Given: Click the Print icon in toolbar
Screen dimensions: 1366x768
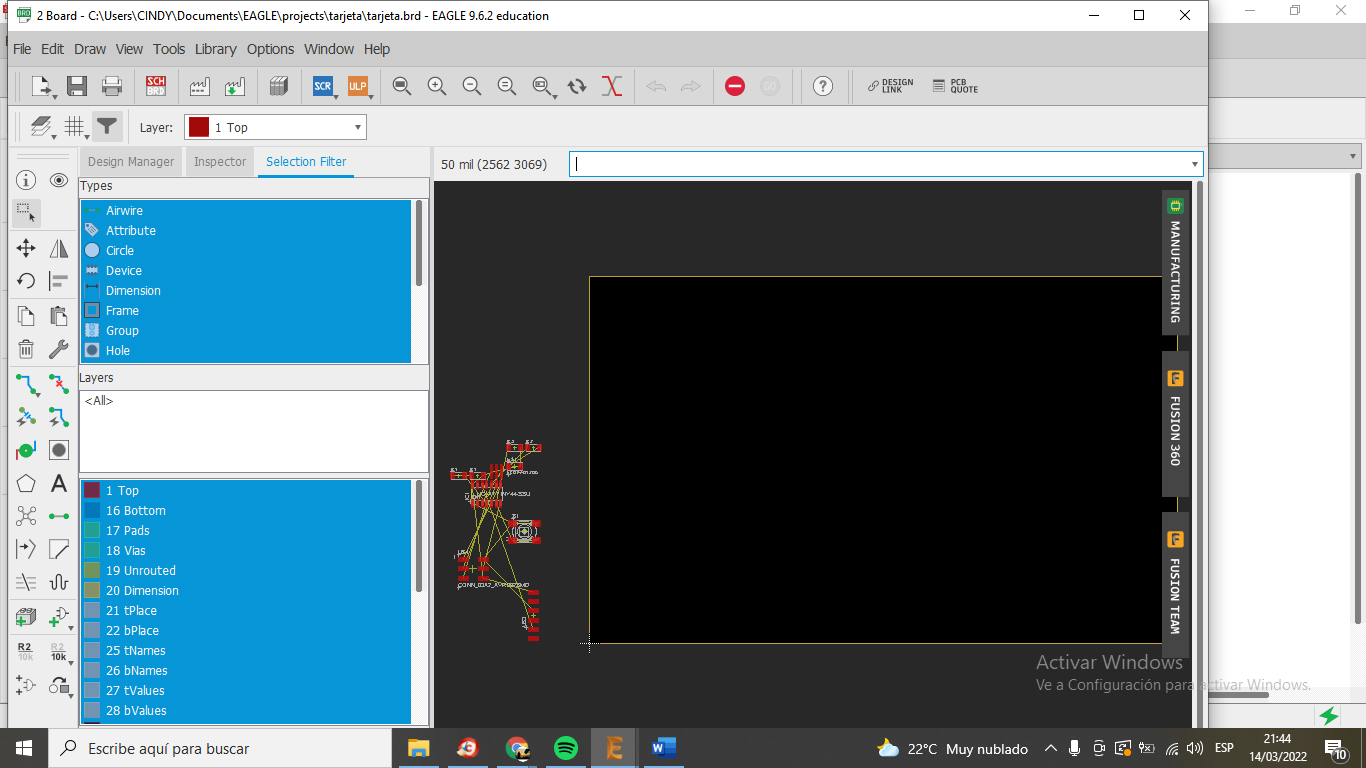Looking at the screenshot, I should [112, 86].
